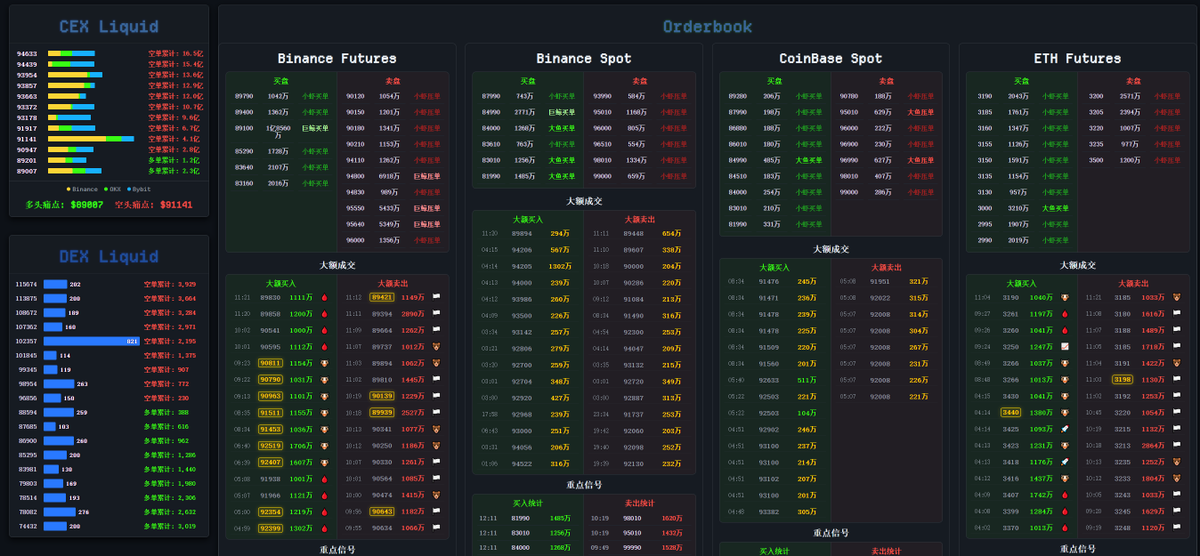
Task: Click white flag icon on ETH Futures 1120万 row
Action: click(x=1176, y=528)
